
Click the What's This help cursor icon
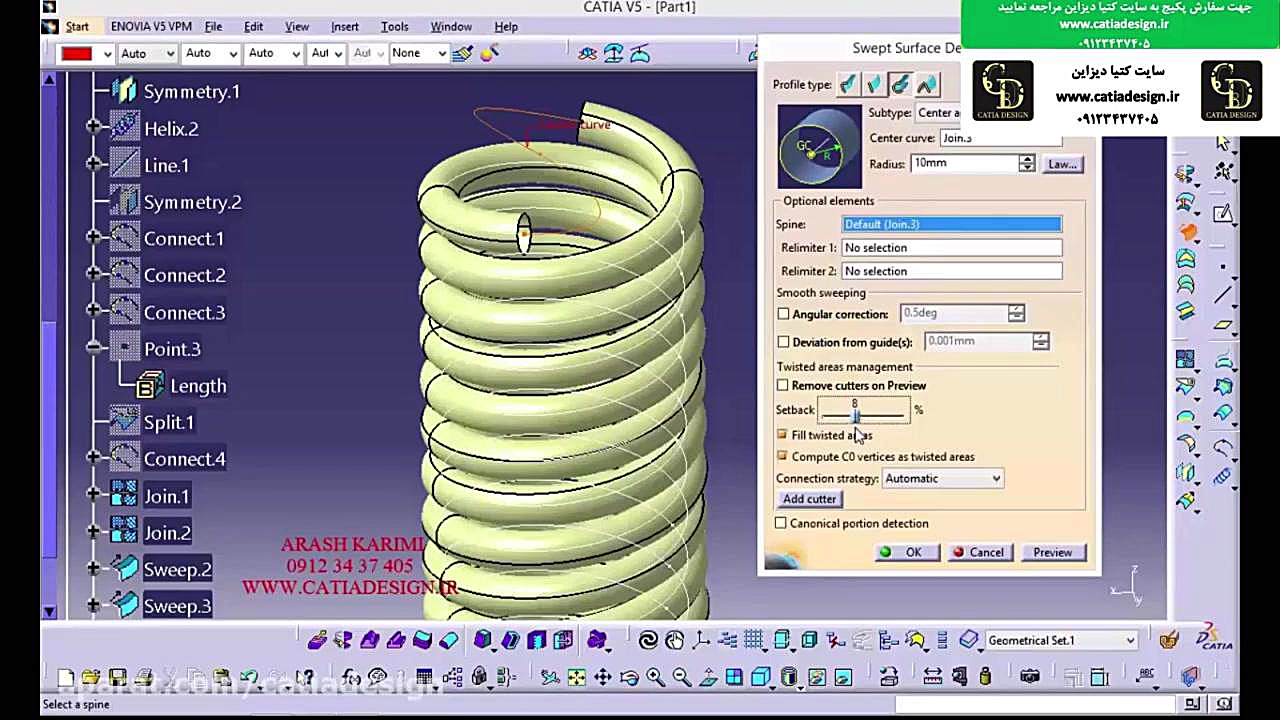pos(305,678)
